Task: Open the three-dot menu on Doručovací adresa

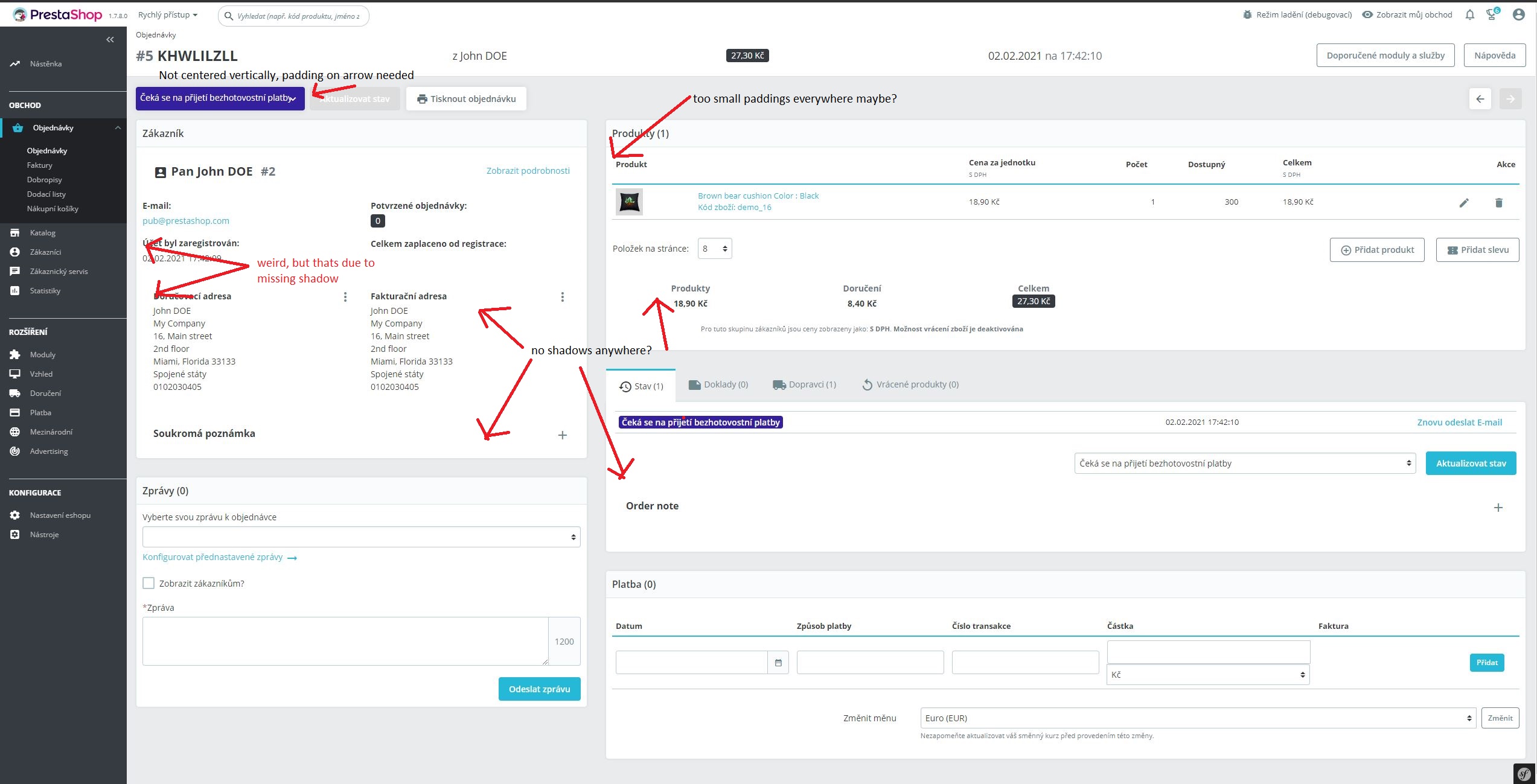Action: [345, 296]
